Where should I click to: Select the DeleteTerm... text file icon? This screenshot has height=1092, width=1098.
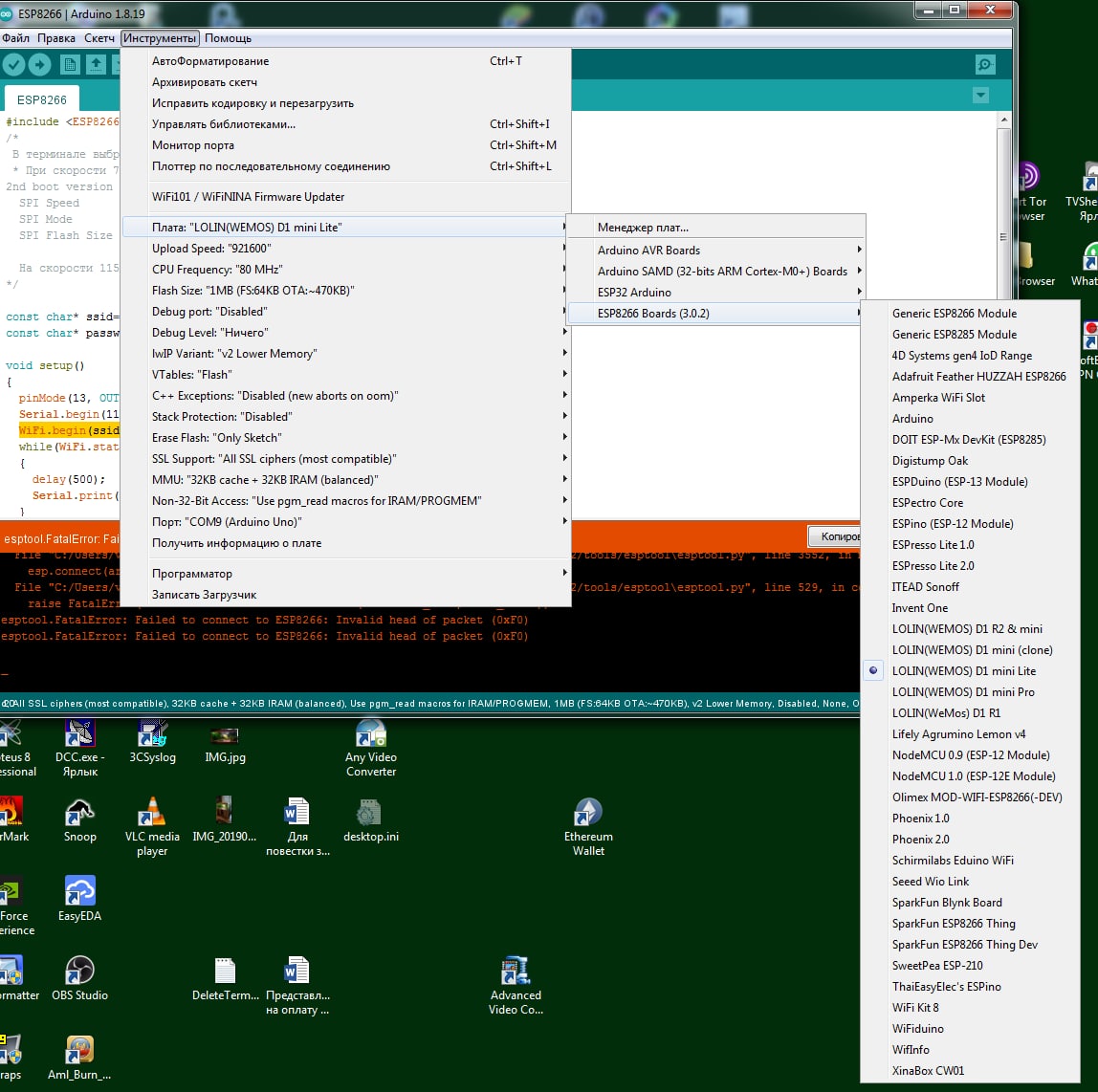coord(225,978)
